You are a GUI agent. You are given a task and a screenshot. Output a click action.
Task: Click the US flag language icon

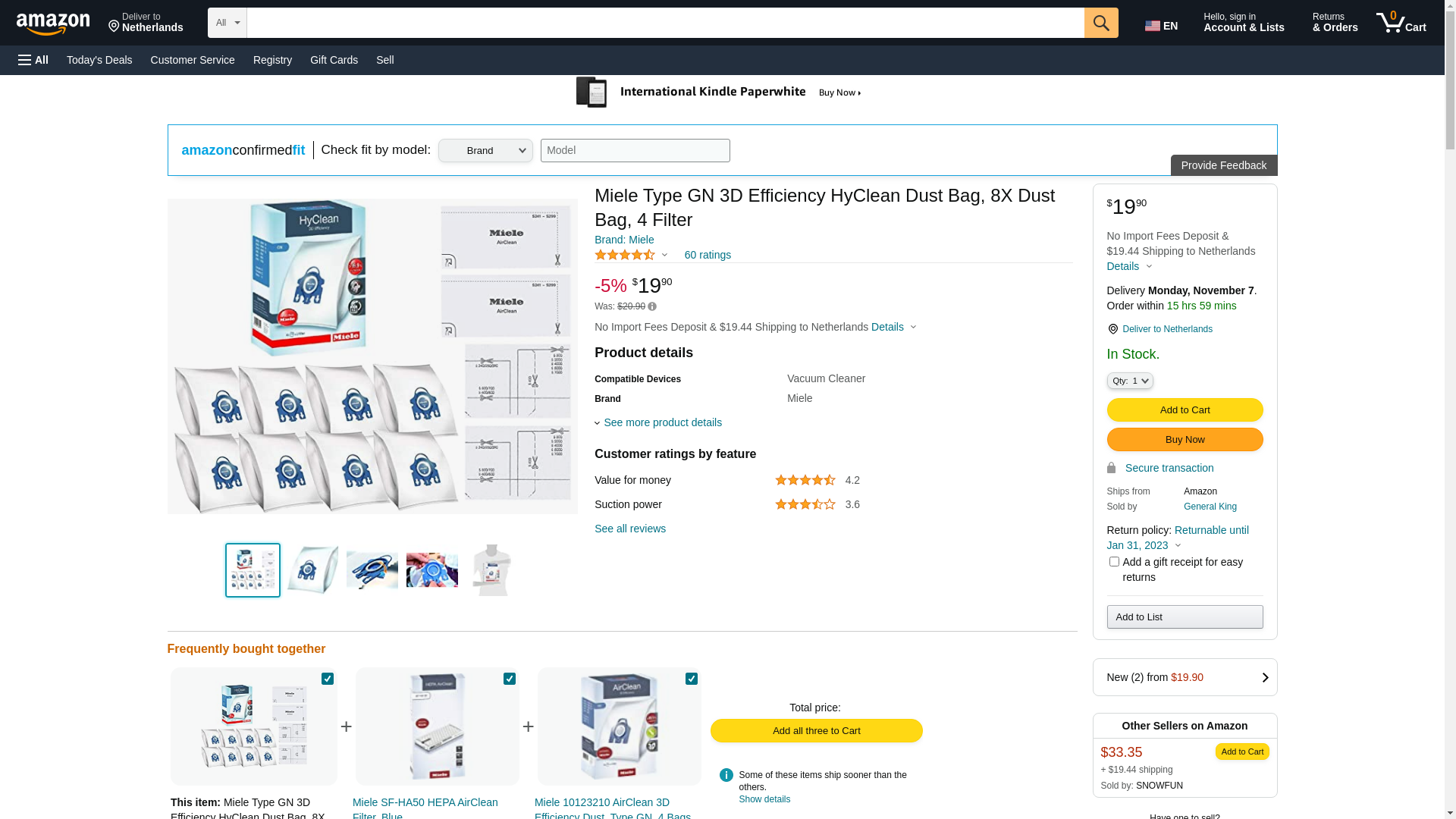(1152, 26)
